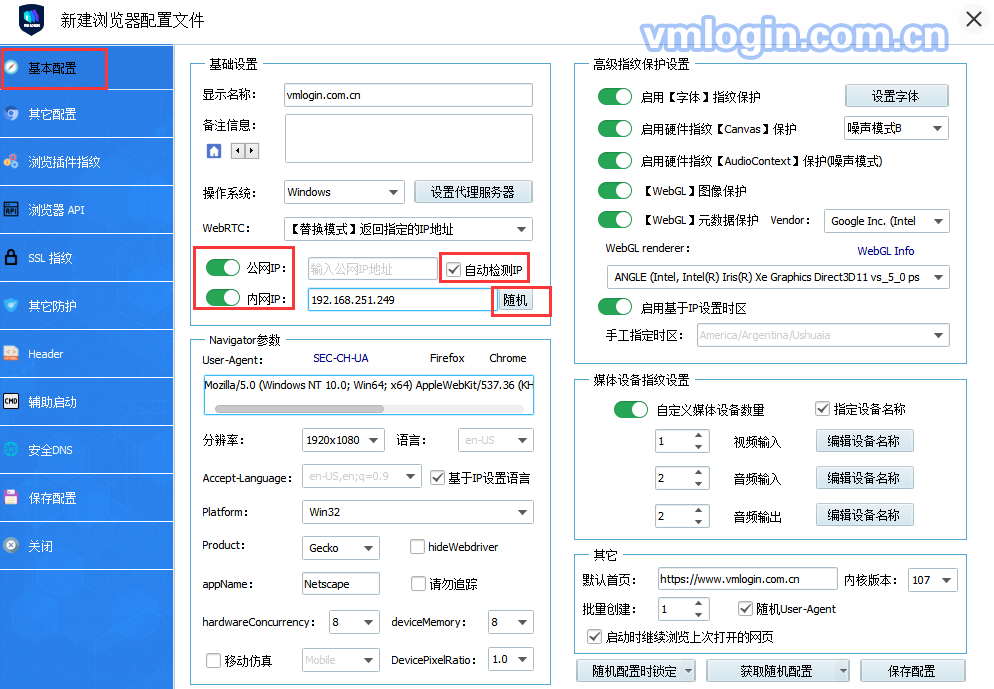Open the 噪声模式B dropdown
The height and width of the screenshot is (689, 994).
pos(896,128)
